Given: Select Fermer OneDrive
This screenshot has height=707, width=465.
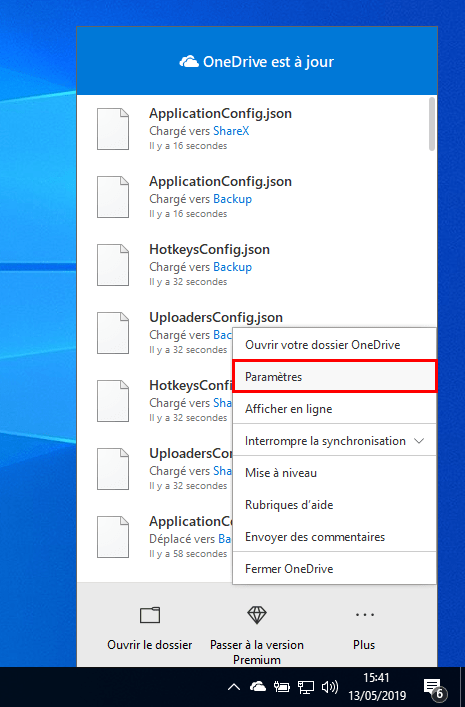Looking at the screenshot, I should [x=334, y=569].
